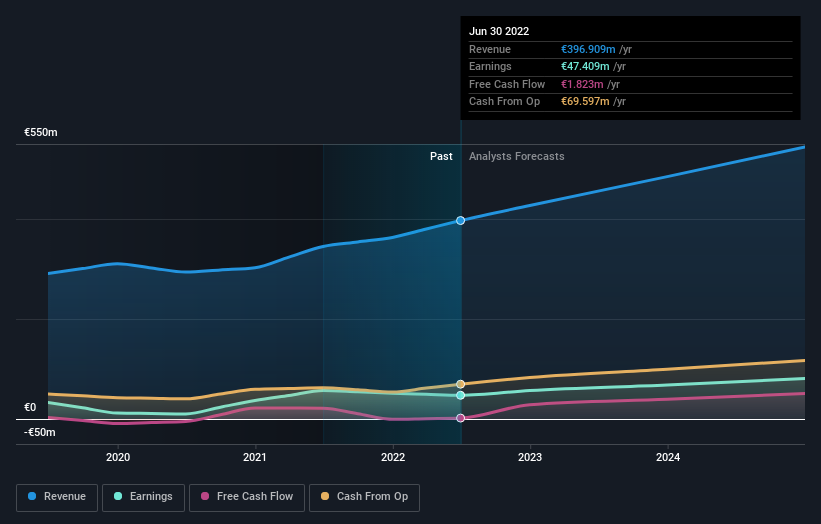821x524 pixels.
Task: Click the Cash From Op label in tooltip
Action: [504, 102]
